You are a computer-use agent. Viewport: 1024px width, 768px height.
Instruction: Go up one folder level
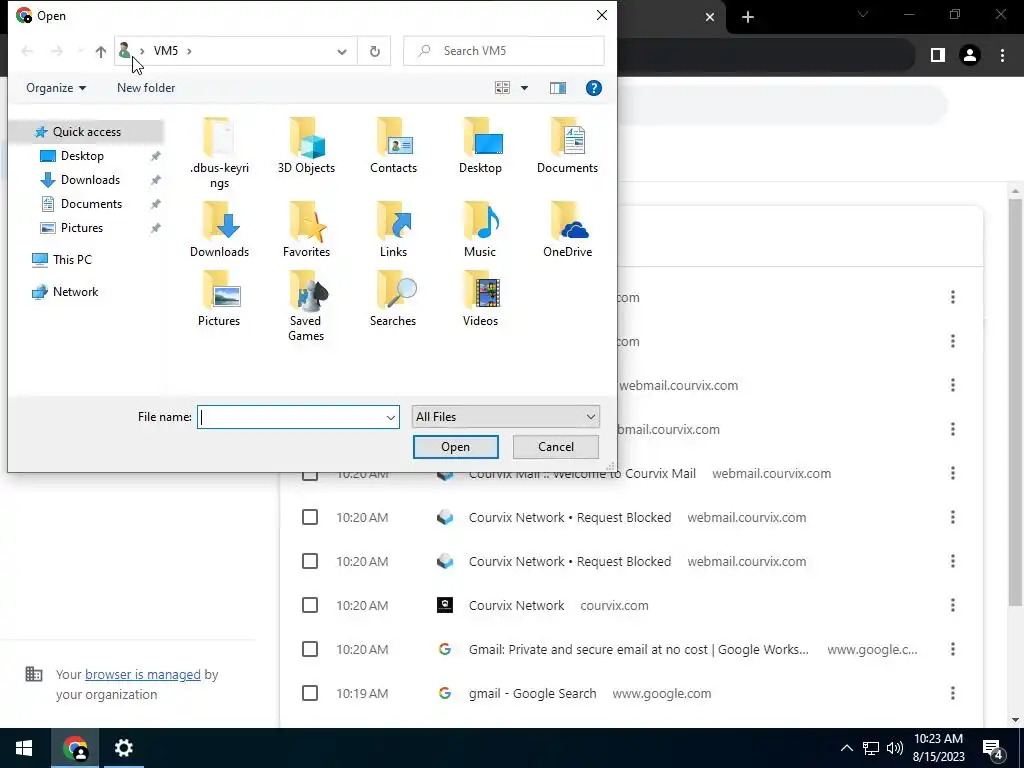[x=101, y=51]
